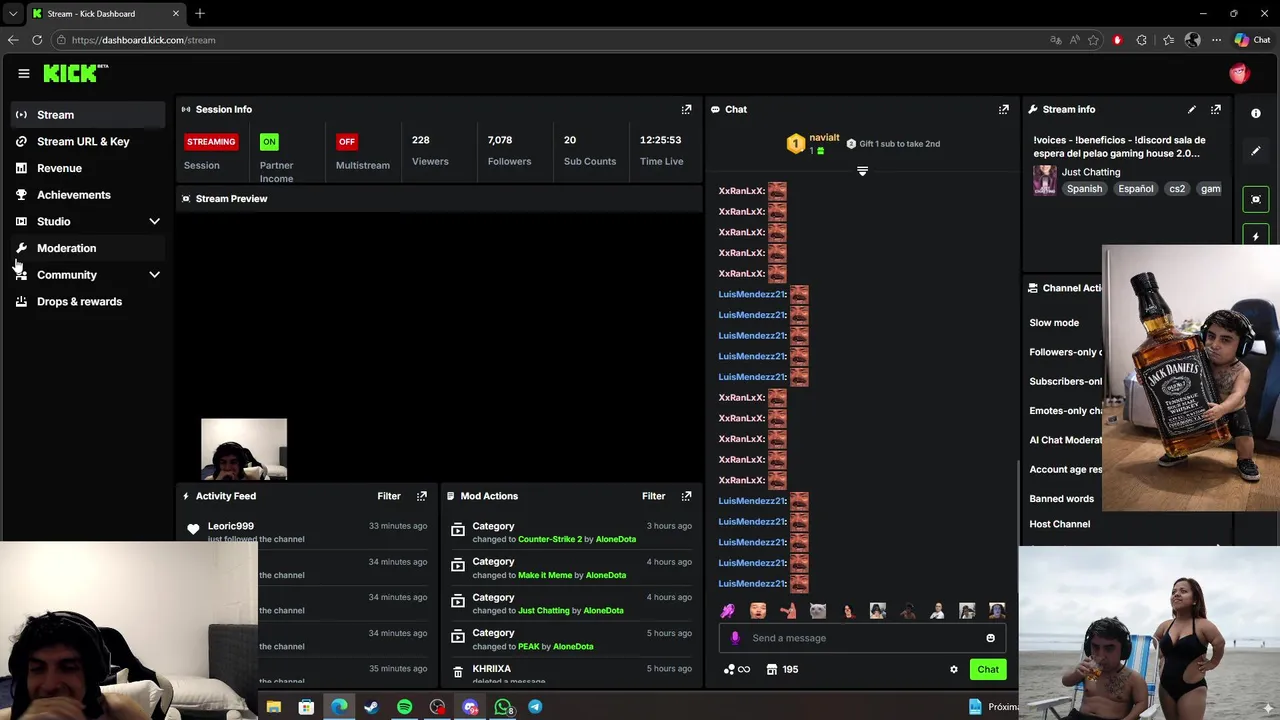
Task: Open Stream URL & Key page
Action: click(x=89, y=141)
